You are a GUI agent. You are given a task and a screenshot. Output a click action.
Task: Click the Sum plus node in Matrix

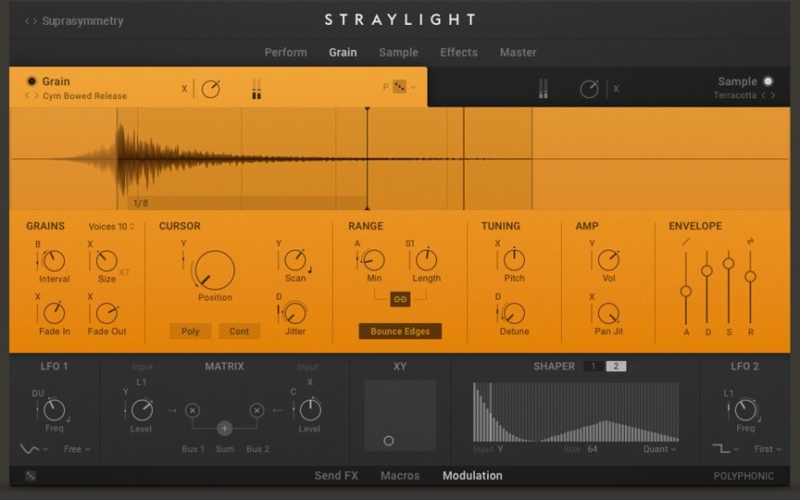pyautogui.click(x=224, y=429)
